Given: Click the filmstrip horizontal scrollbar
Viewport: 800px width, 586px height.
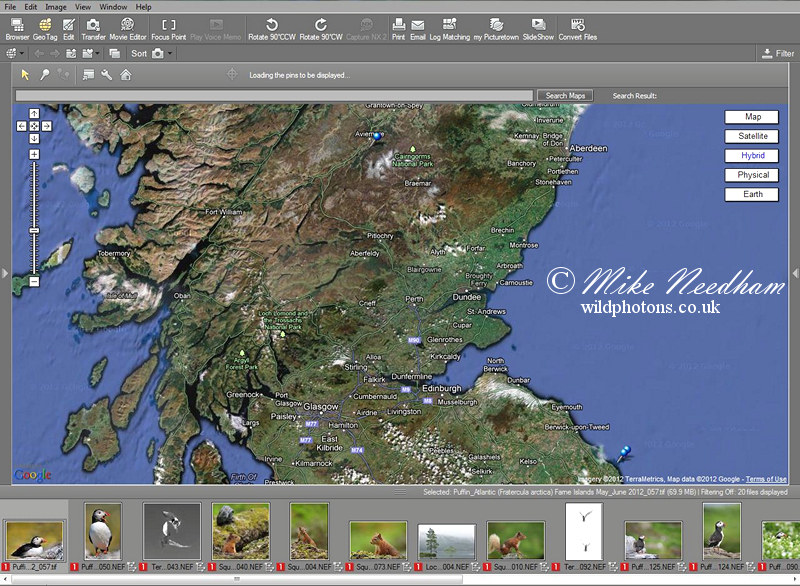Looking at the screenshot, I should (x=237, y=579).
